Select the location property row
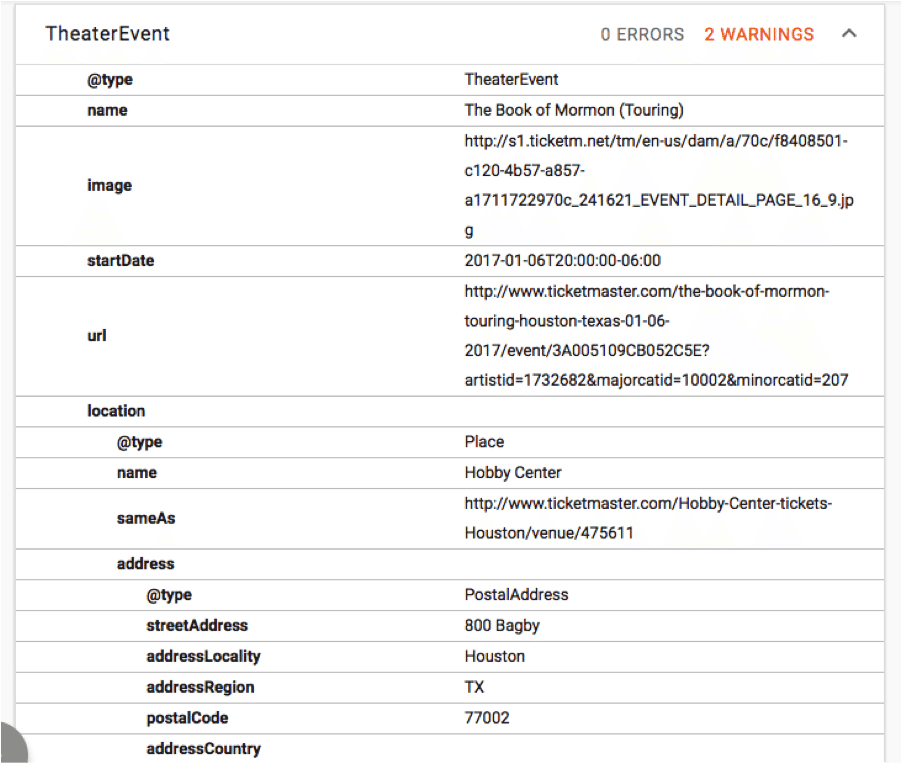Viewport: 902px width, 764px height. pos(450,411)
